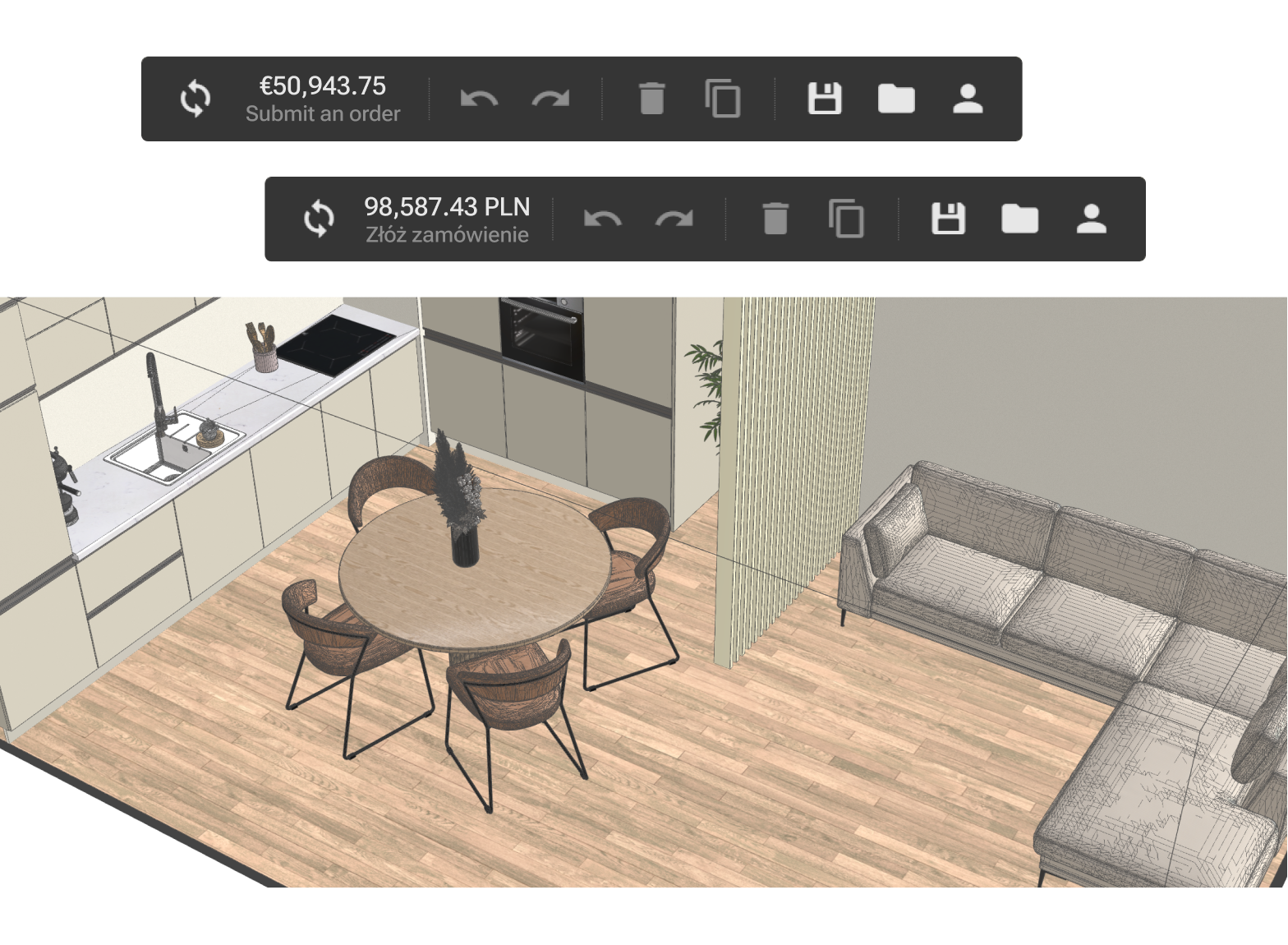Click undo arrow in the English toolbar
Viewport: 1288px width, 945px height.
[479, 99]
